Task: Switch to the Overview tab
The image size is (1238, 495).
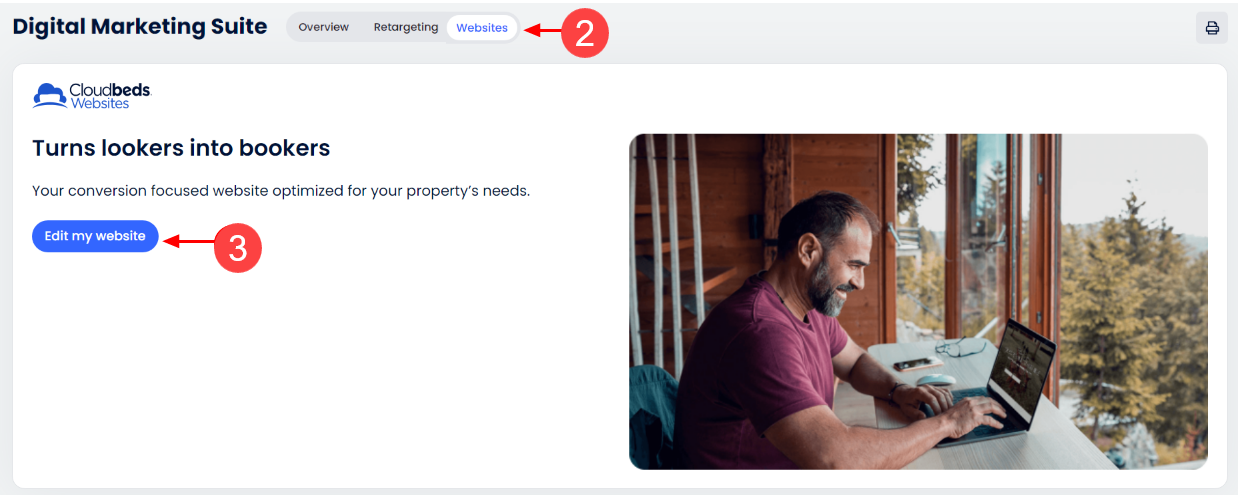Action: pos(324,27)
